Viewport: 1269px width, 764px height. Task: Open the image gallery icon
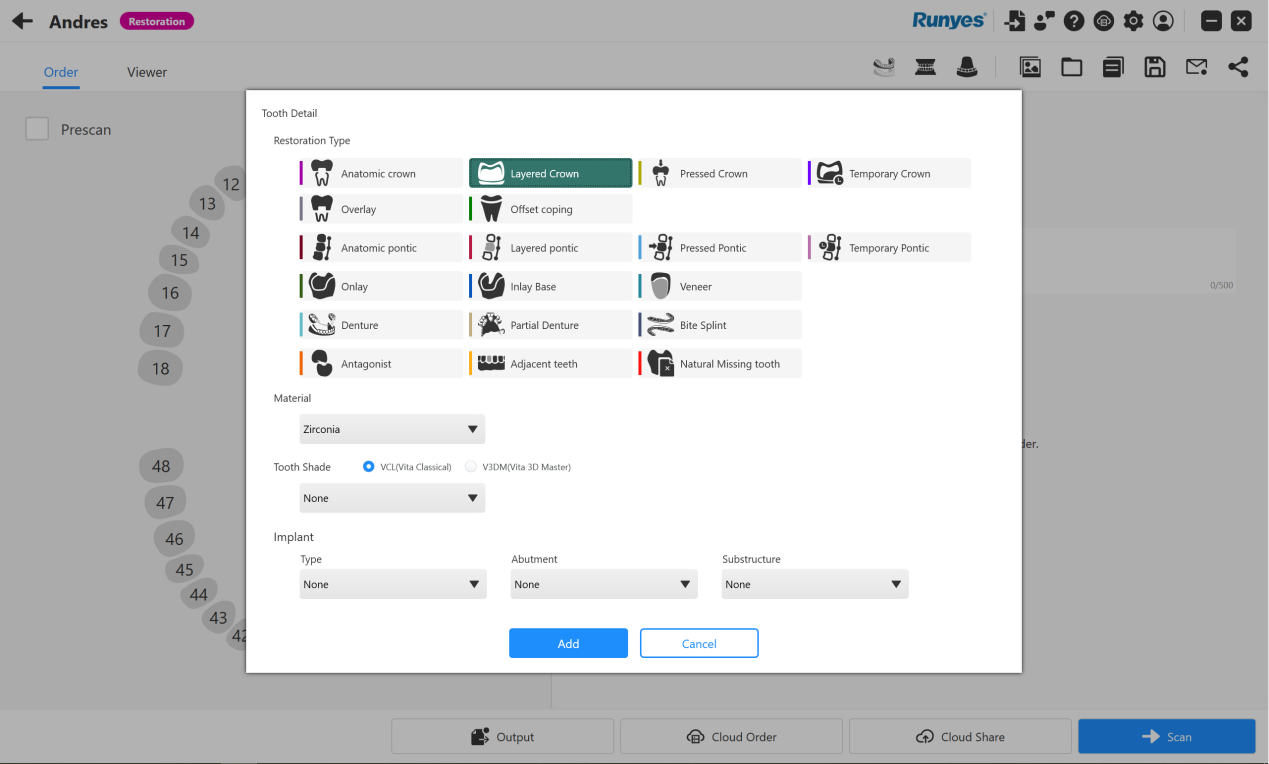click(1030, 67)
